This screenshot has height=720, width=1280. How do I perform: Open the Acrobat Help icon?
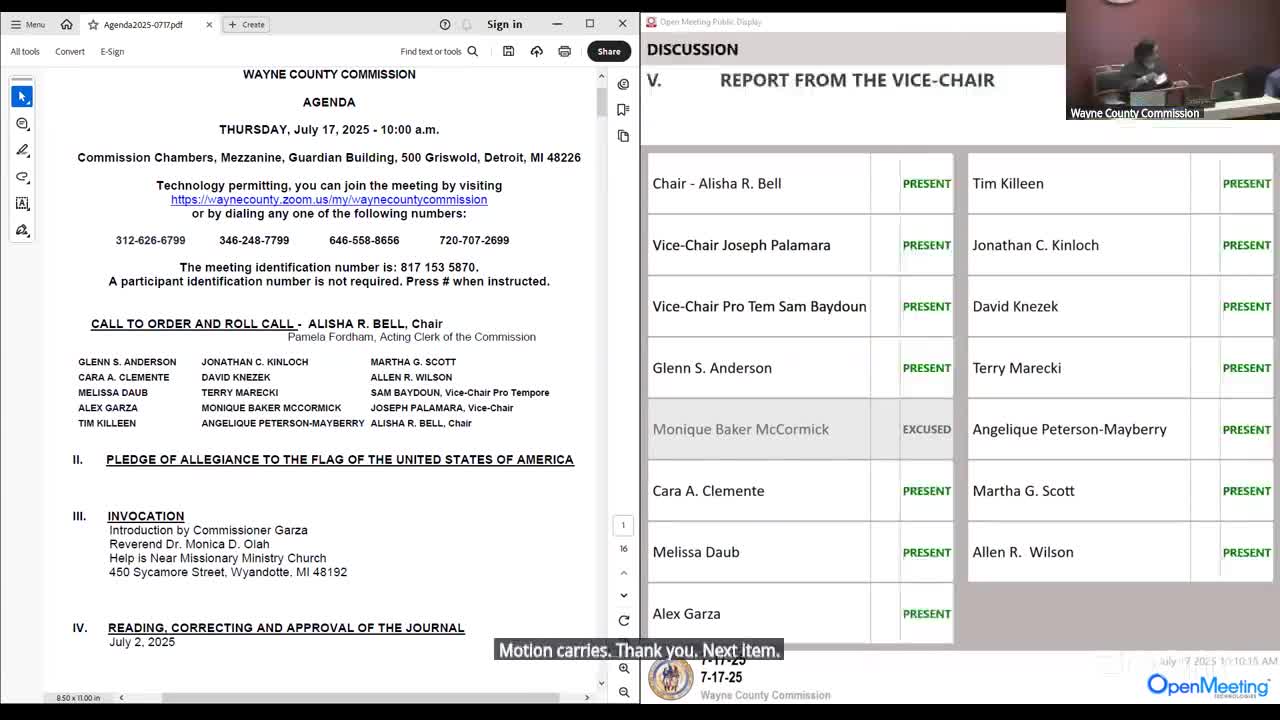[x=445, y=24]
